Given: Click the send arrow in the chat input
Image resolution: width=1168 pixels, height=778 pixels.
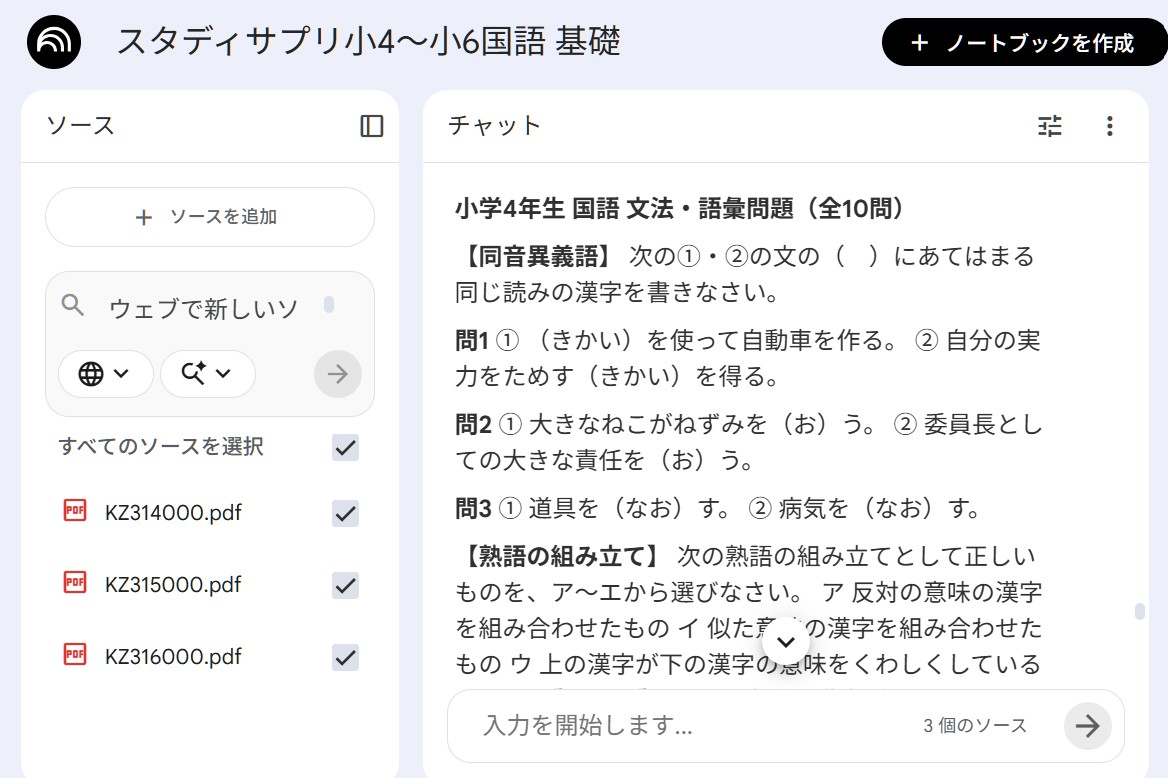Looking at the screenshot, I should click(1087, 726).
